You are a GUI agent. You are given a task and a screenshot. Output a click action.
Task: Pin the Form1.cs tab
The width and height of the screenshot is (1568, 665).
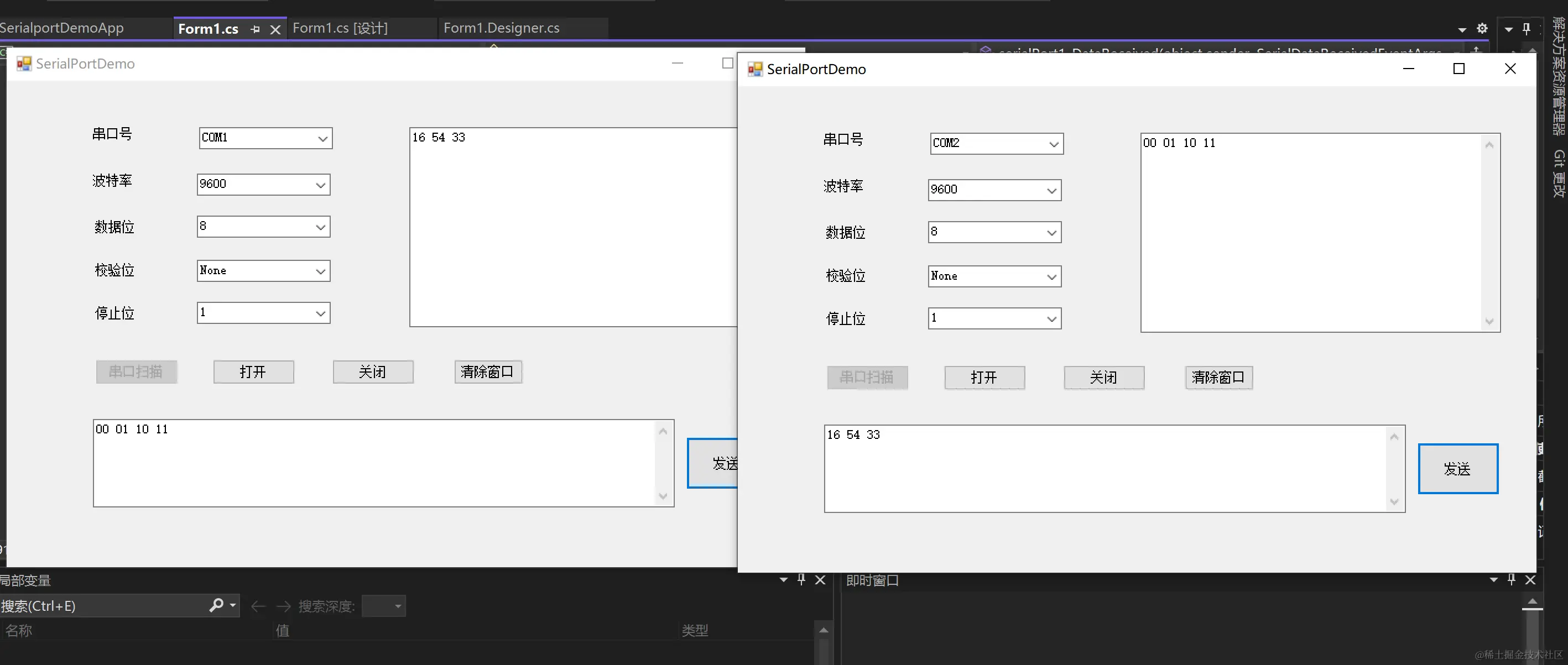(x=255, y=29)
